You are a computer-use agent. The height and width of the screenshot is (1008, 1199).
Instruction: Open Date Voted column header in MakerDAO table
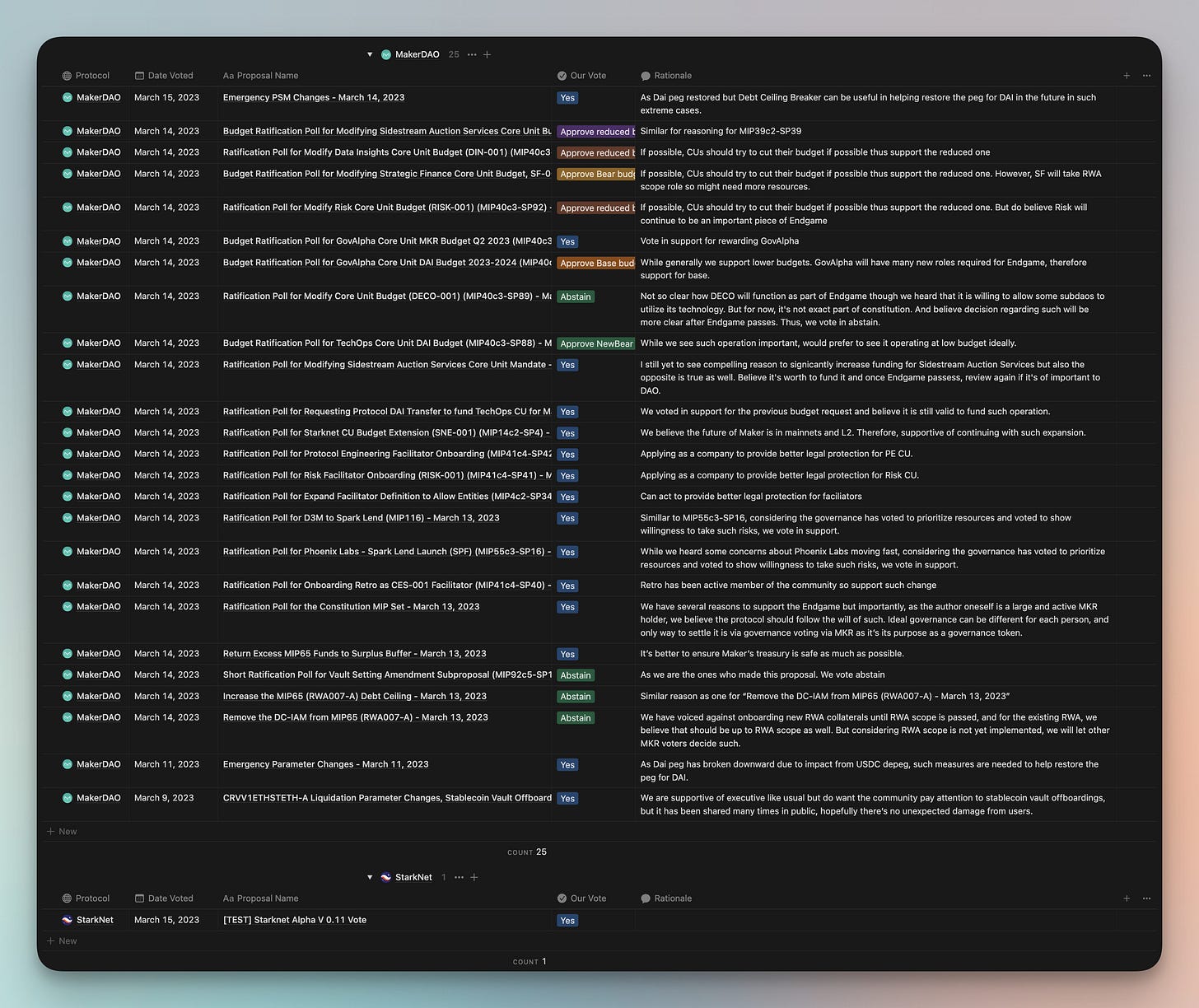[164, 76]
